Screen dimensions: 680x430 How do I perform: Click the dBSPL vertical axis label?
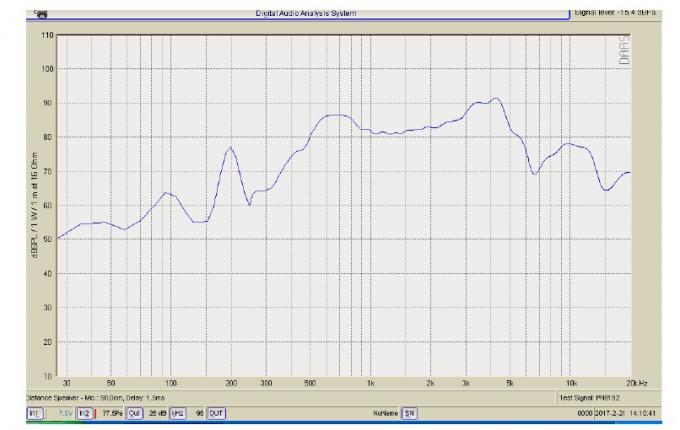click(x=35, y=211)
